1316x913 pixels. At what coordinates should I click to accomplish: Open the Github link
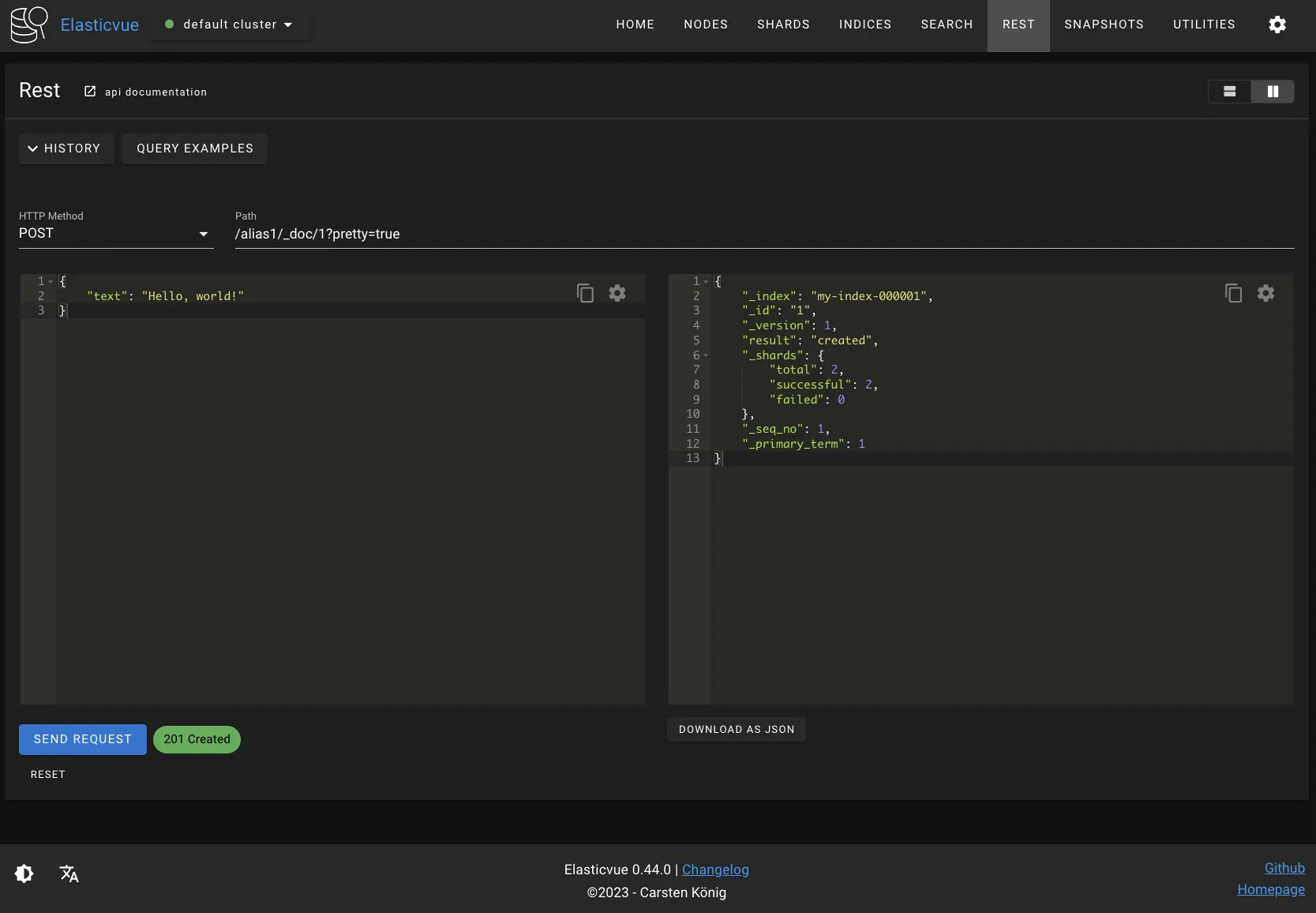click(1284, 868)
